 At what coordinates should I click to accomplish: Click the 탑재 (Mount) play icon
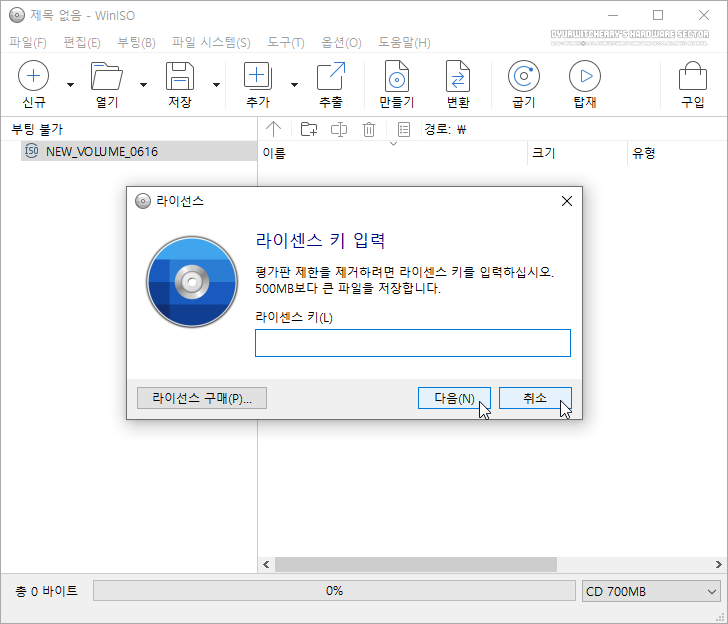(585, 76)
